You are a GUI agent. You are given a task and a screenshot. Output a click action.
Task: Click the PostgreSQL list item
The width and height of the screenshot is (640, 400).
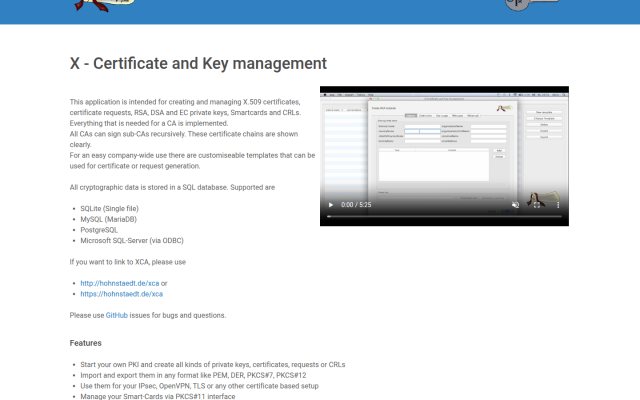pos(99,230)
